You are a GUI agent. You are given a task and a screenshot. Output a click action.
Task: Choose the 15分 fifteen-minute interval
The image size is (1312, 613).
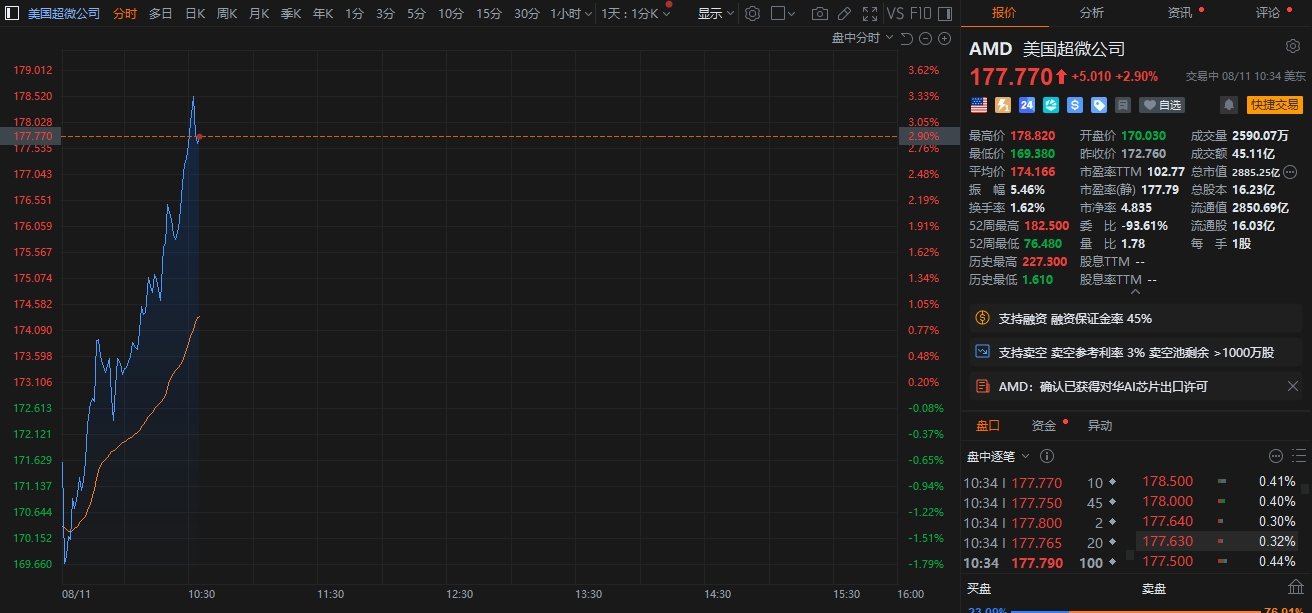click(x=489, y=14)
